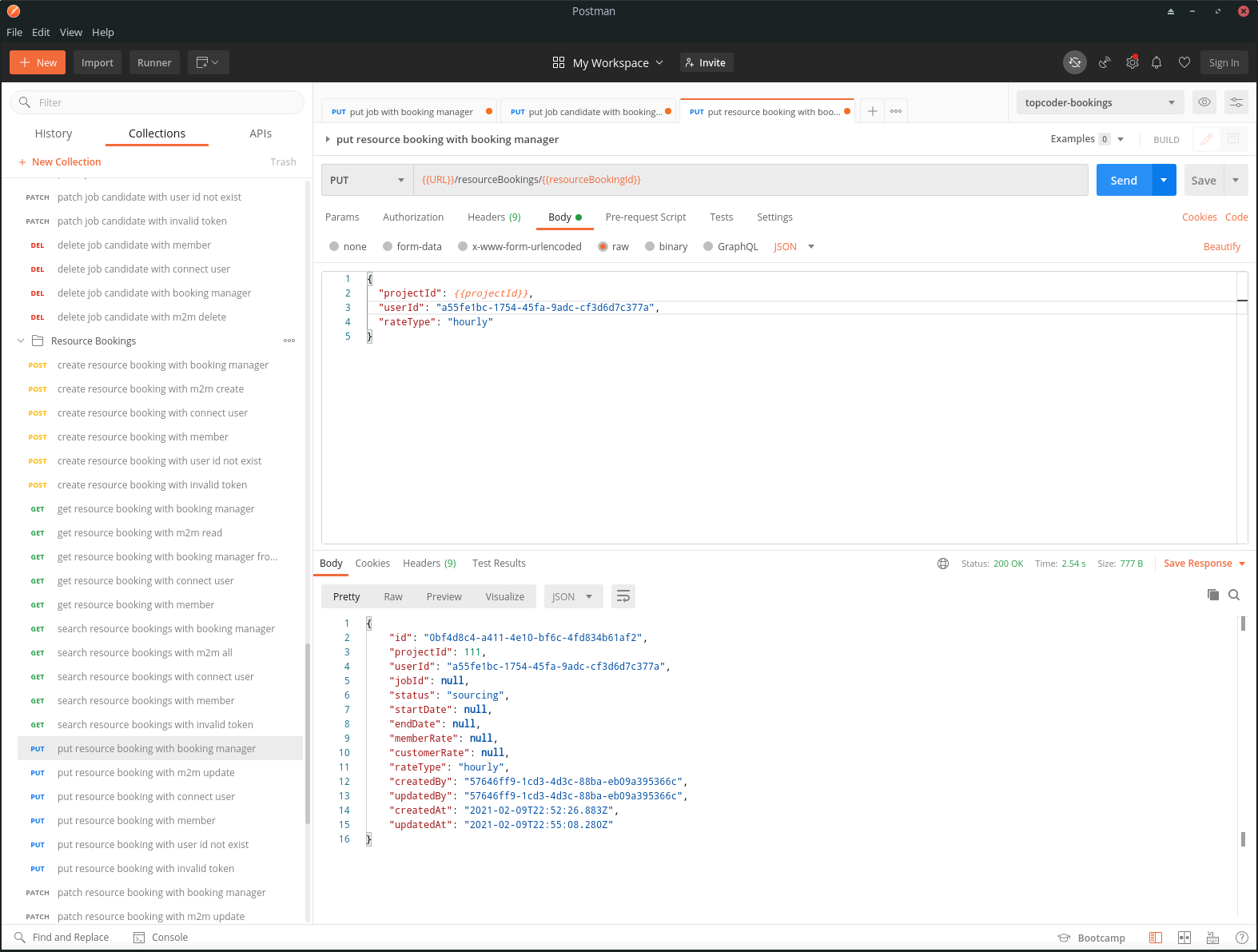
Task: Click the request URL input field
Action: click(750, 180)
